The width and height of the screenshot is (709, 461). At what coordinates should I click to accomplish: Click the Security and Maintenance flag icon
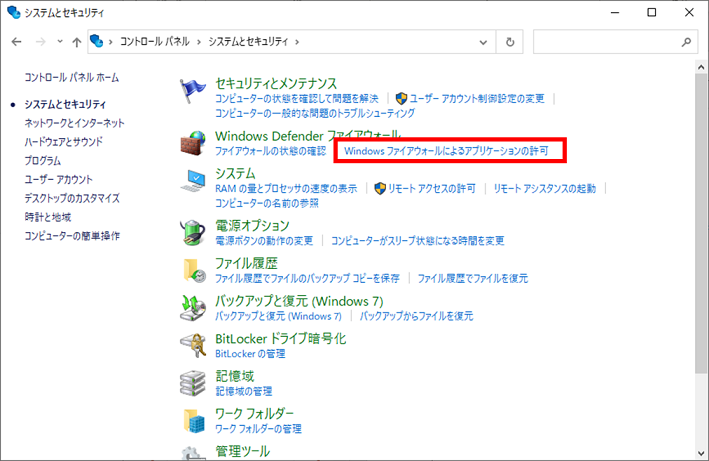point(192,90)
